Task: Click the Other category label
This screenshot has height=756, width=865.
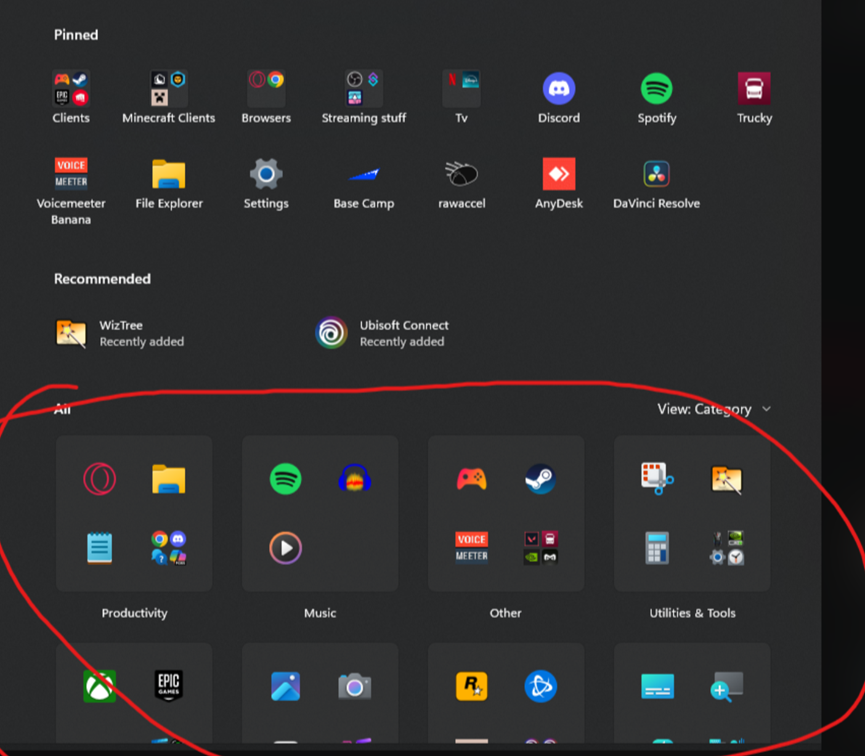Action: click(x=505, y=613)
